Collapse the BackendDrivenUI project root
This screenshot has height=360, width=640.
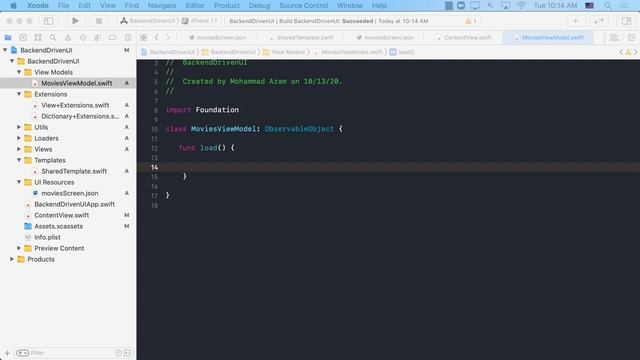click(5, 50)
